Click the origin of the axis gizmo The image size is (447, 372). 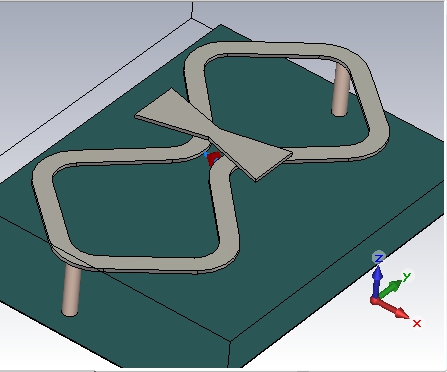pos(375,300)
